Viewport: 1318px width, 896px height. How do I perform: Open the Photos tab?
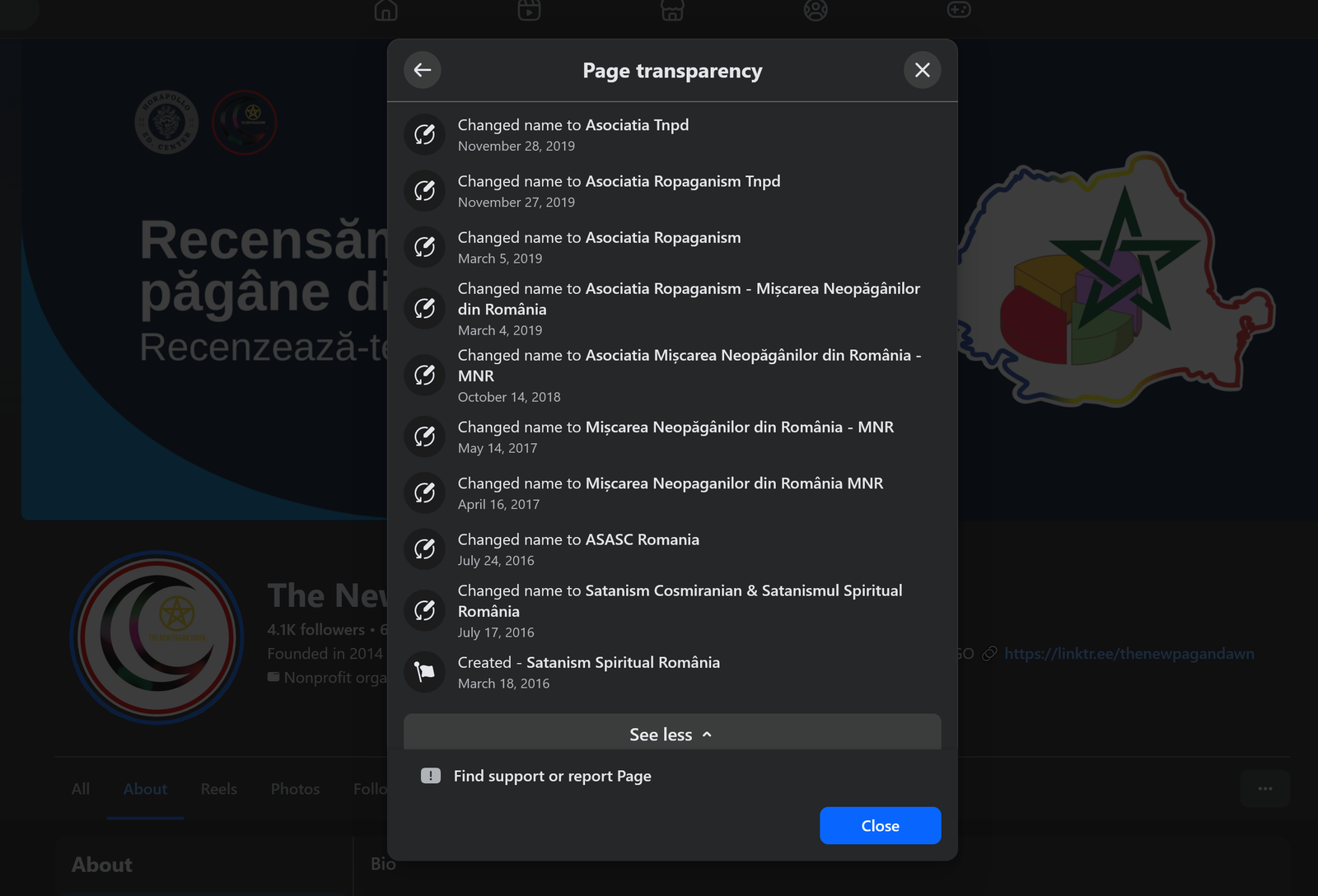[295, 789]
